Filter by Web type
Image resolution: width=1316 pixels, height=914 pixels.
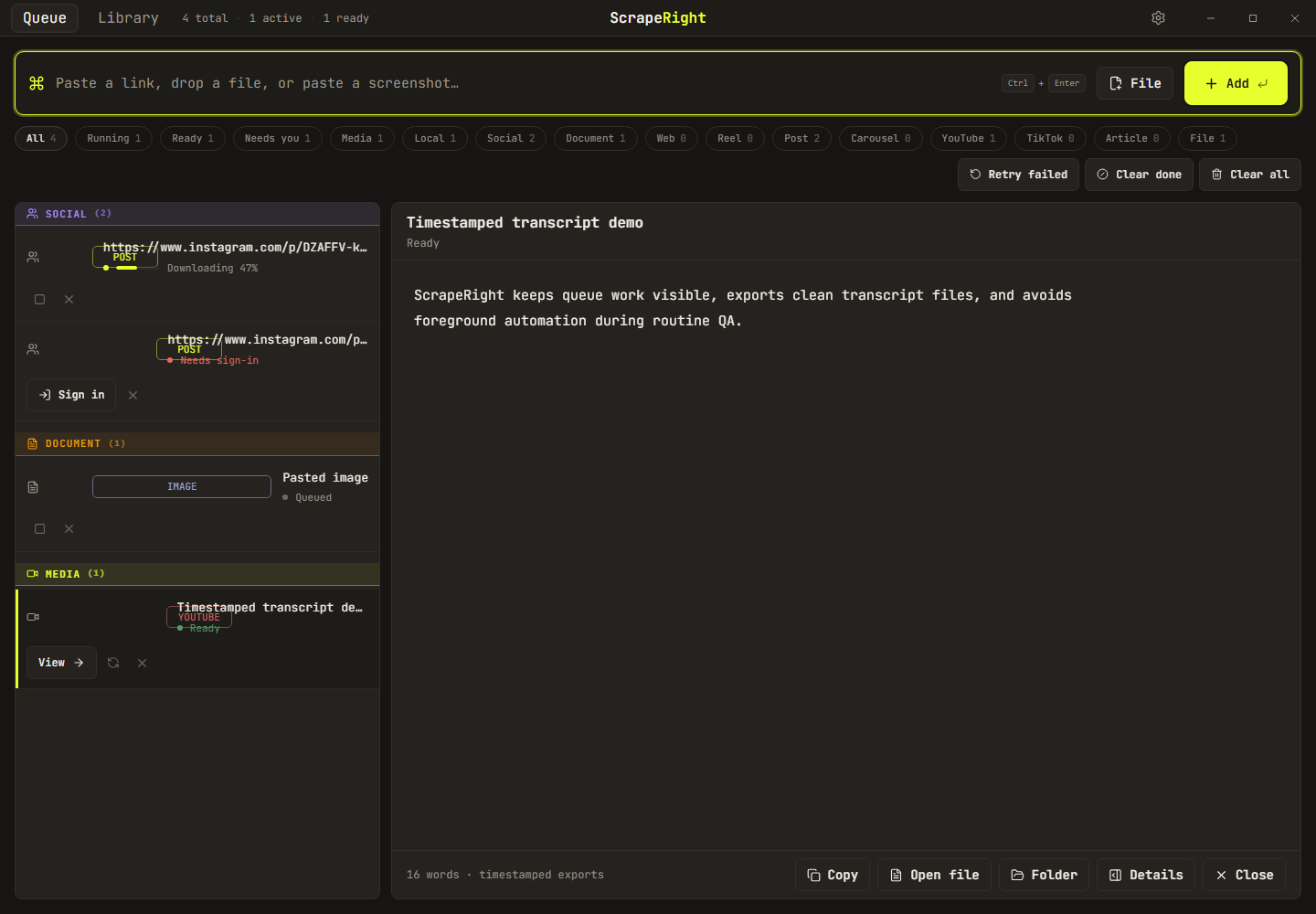(x=672, y=138)
